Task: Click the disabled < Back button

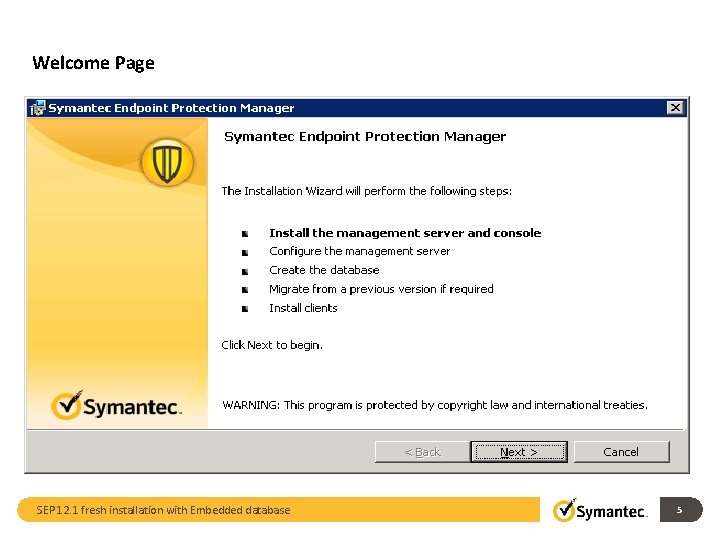Action: tap(422, 452)
